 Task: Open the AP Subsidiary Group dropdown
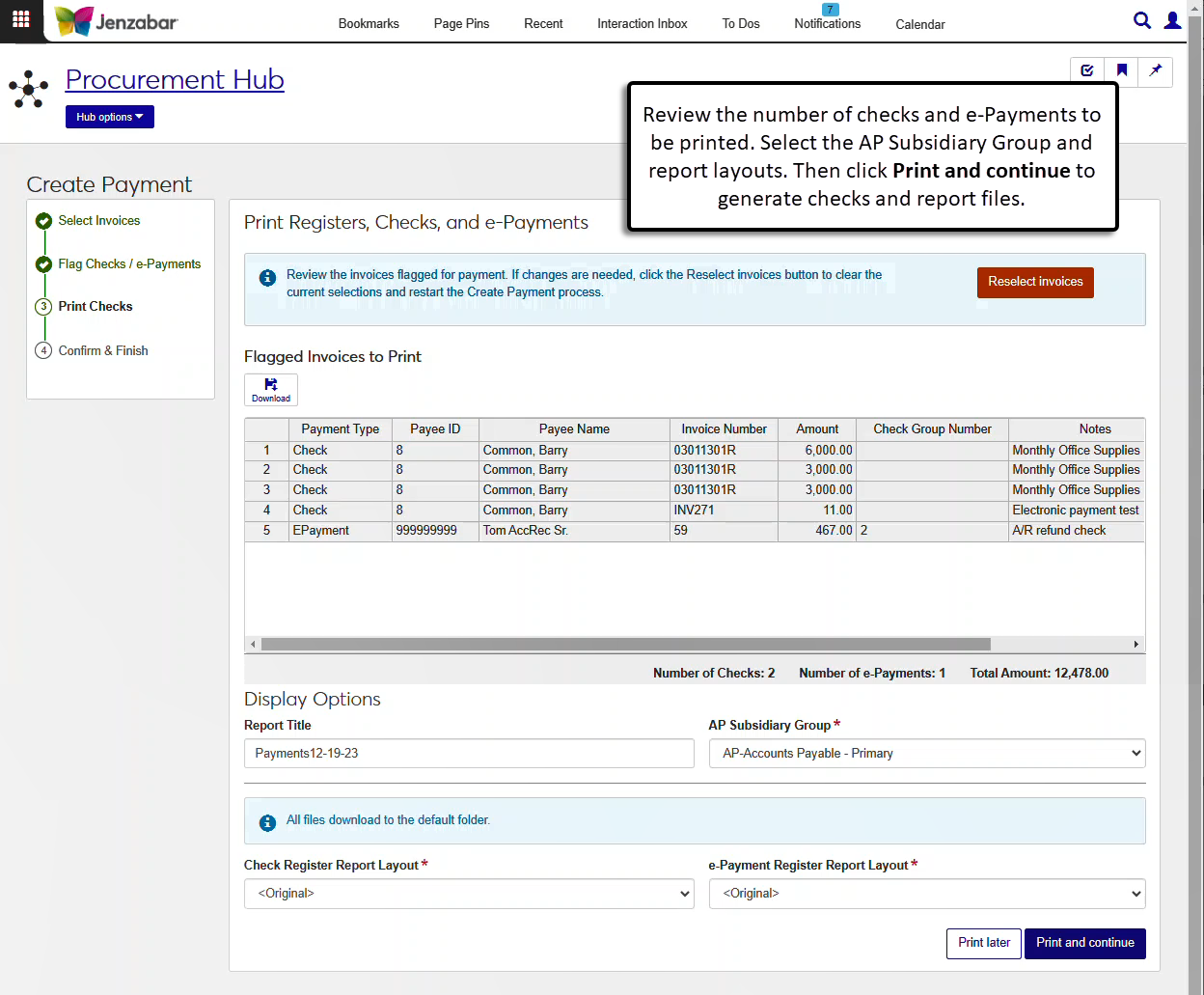click(x=926, y=754)
